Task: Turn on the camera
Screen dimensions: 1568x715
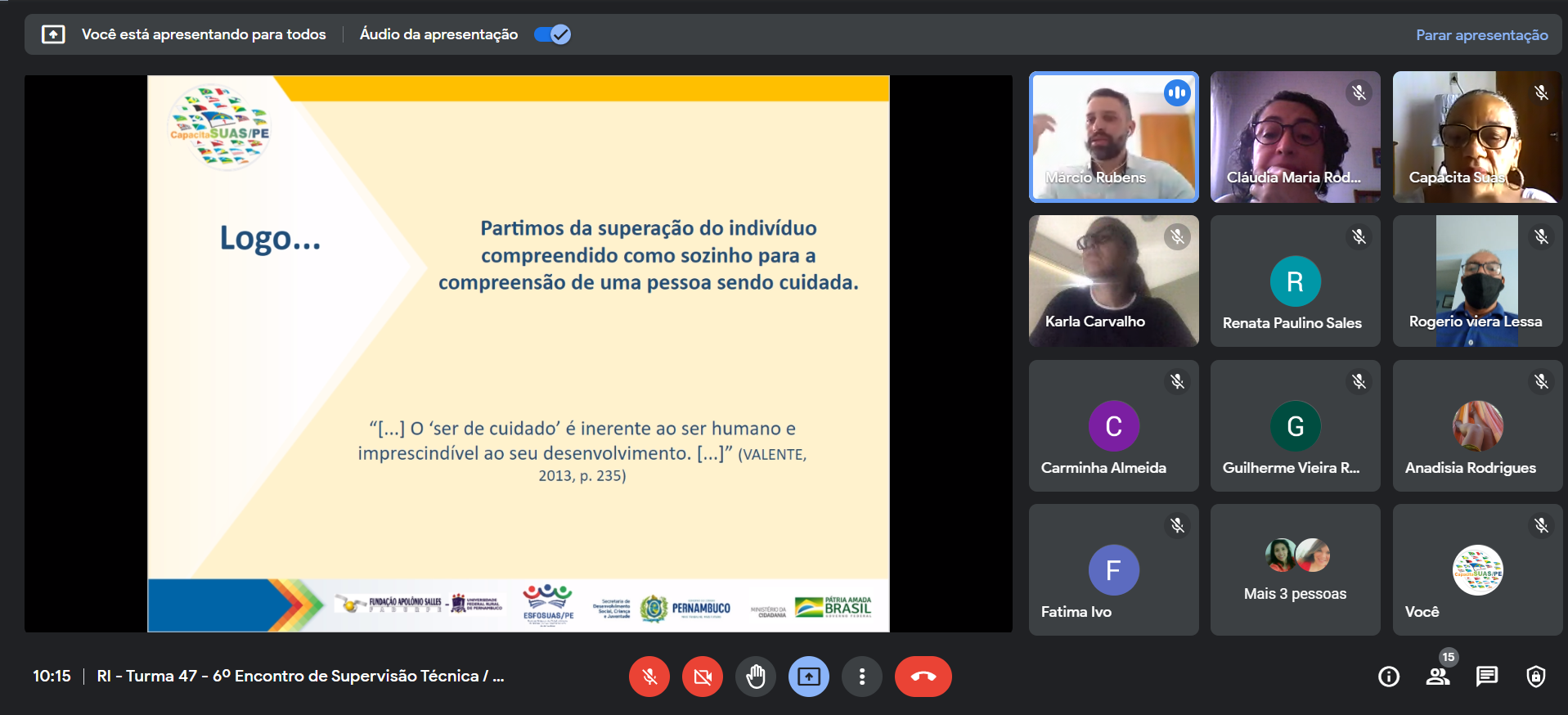Action: (702, 677)
